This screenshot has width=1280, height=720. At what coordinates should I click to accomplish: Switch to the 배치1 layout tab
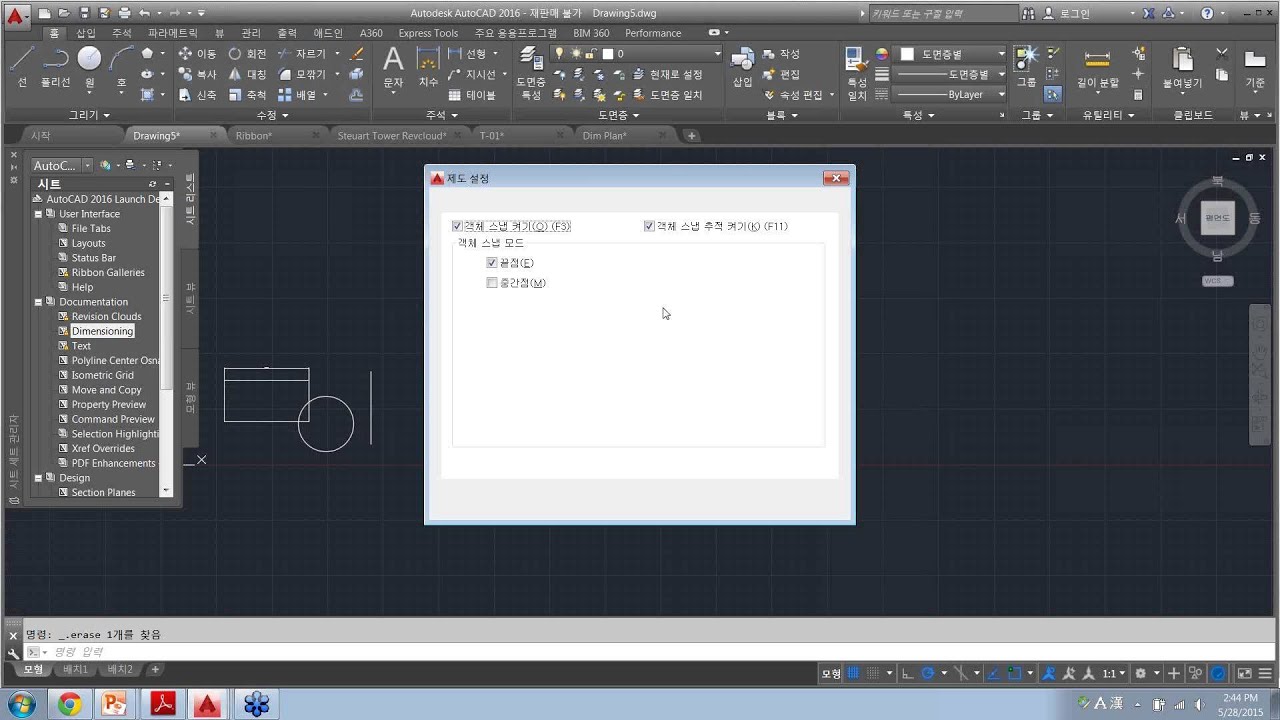76,669
